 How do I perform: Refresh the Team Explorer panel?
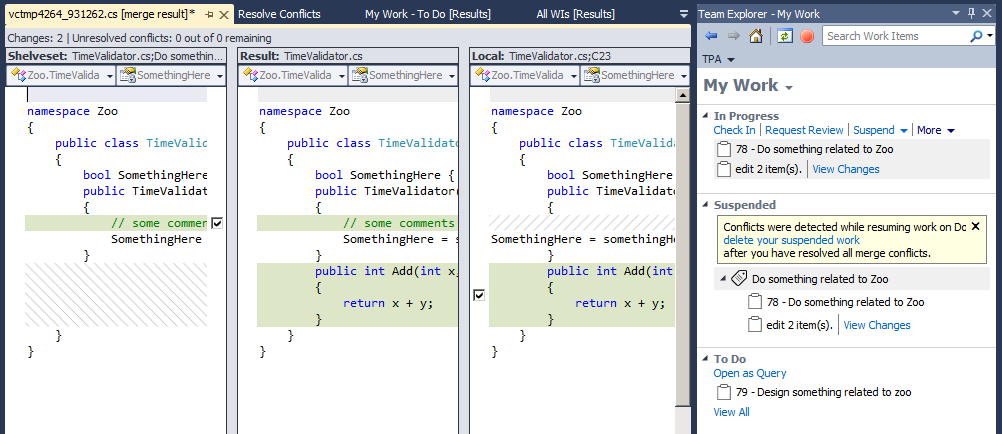[x=785, y=36]
